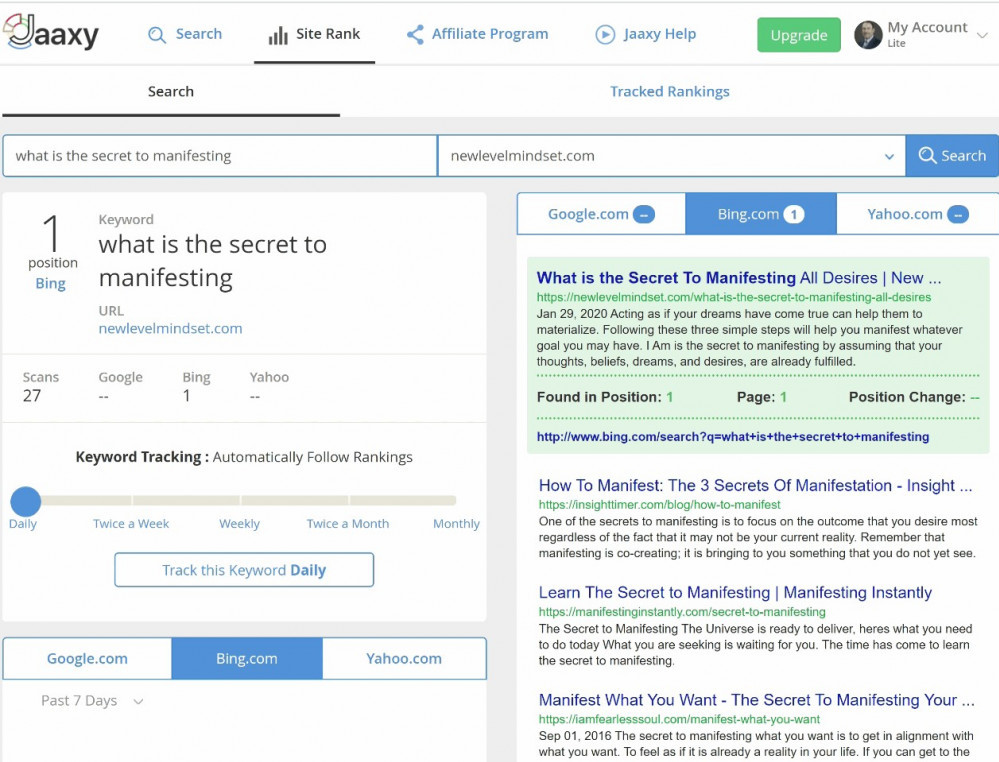Select Monthly tracking frequency

(x=456, y=524)
